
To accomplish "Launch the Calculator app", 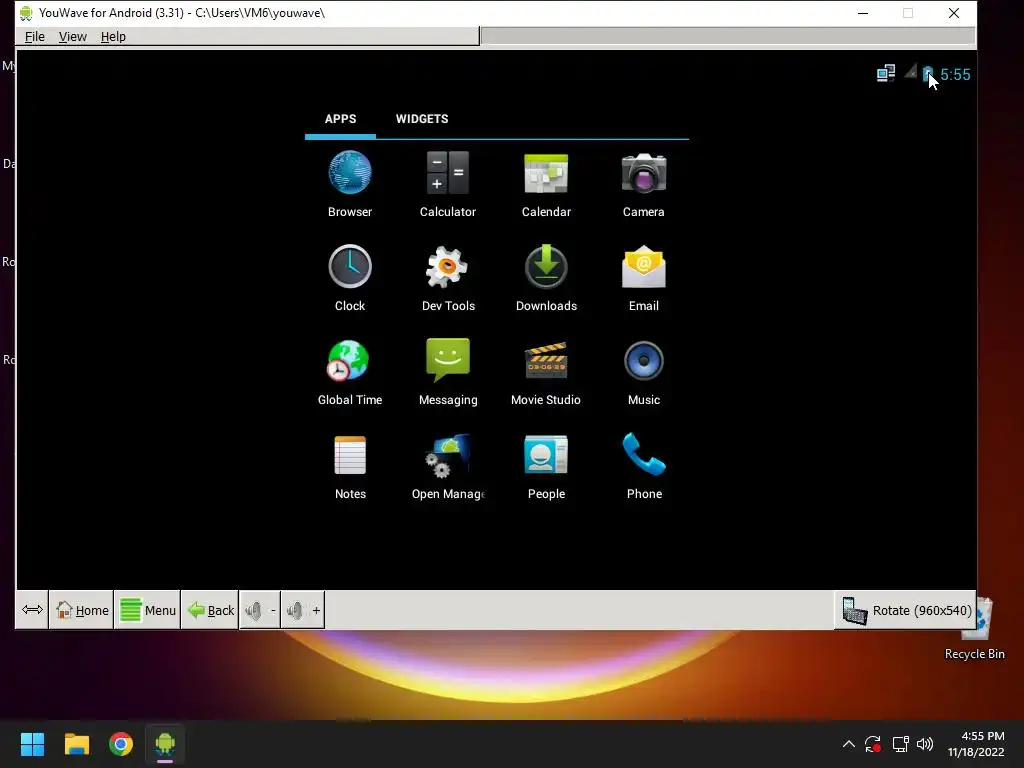I will [x=448, y=184].
